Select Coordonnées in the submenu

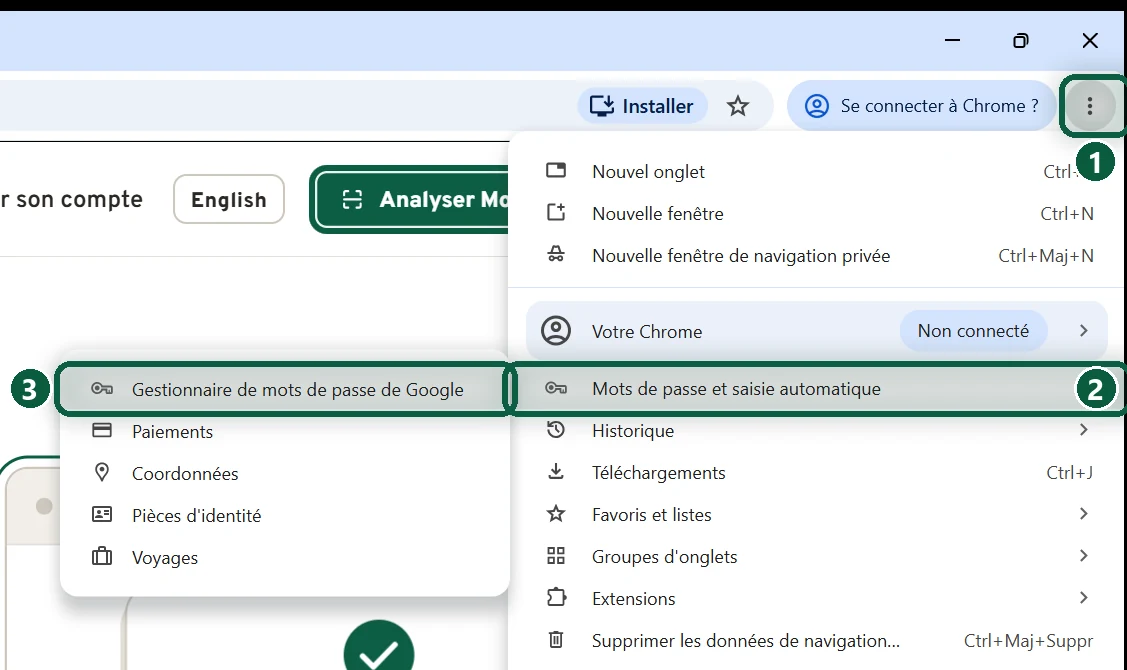(285, 474)
